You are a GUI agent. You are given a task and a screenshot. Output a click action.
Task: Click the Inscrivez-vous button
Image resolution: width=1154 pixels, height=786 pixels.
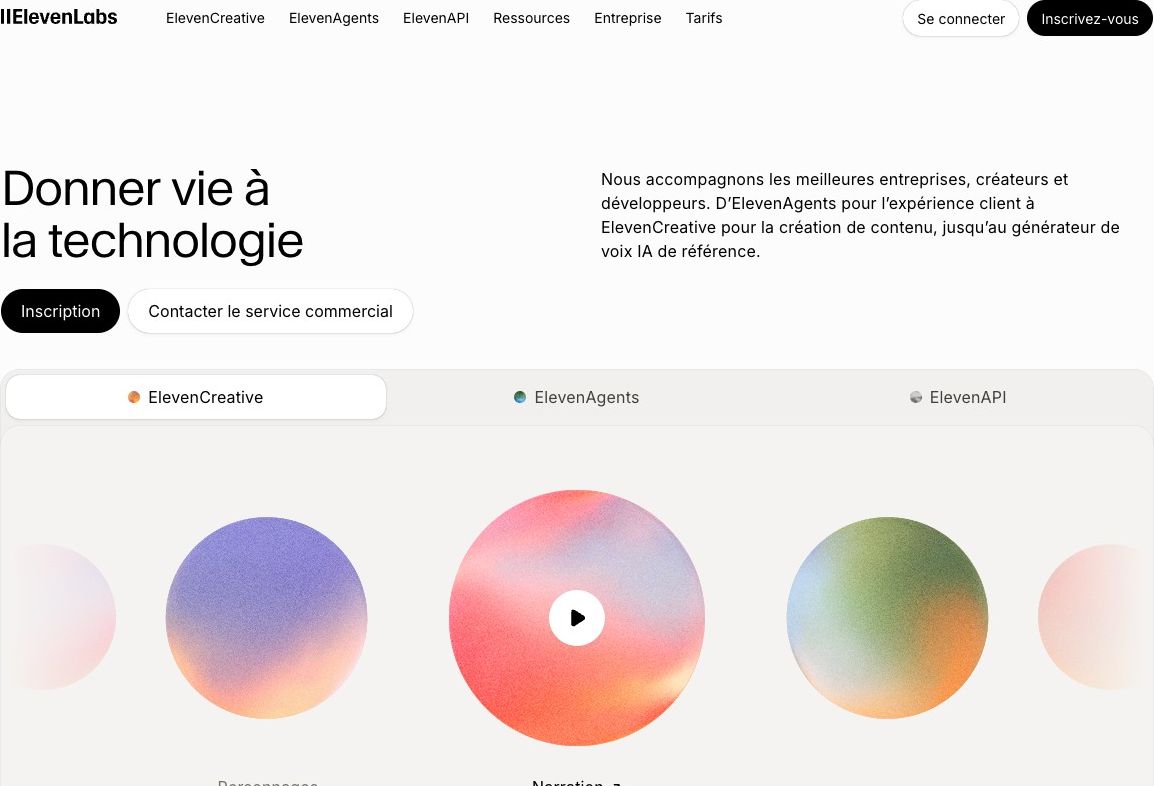[1089, 18]
